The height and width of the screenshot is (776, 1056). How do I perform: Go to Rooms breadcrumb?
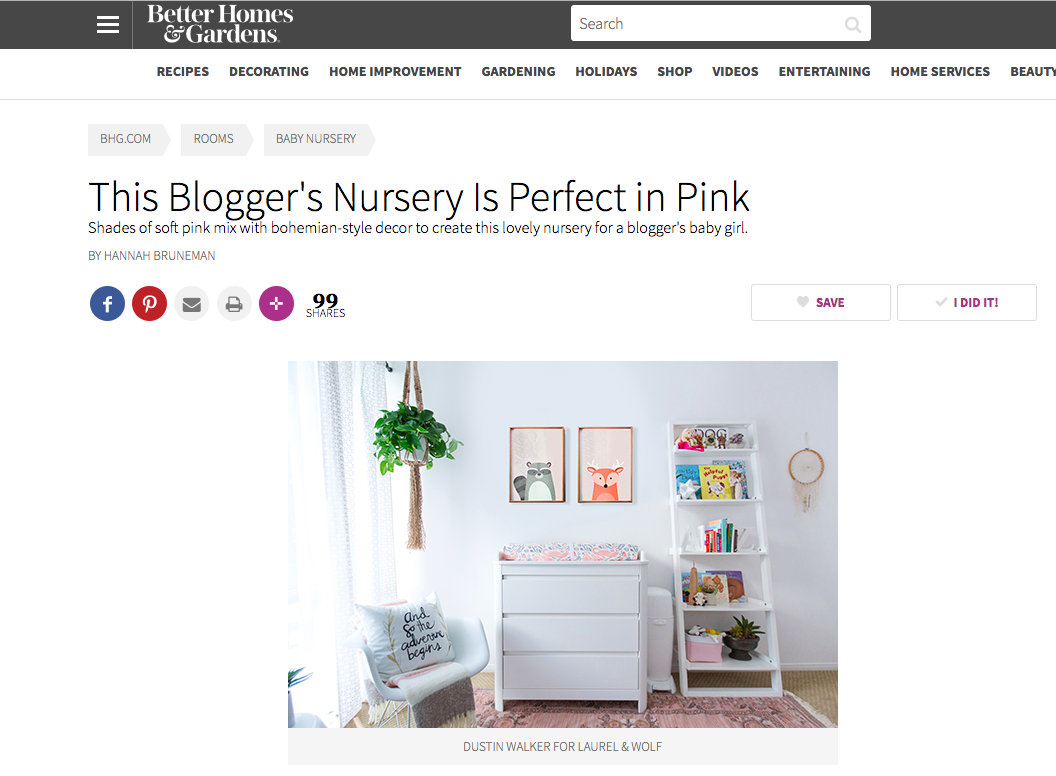(213, 139)
